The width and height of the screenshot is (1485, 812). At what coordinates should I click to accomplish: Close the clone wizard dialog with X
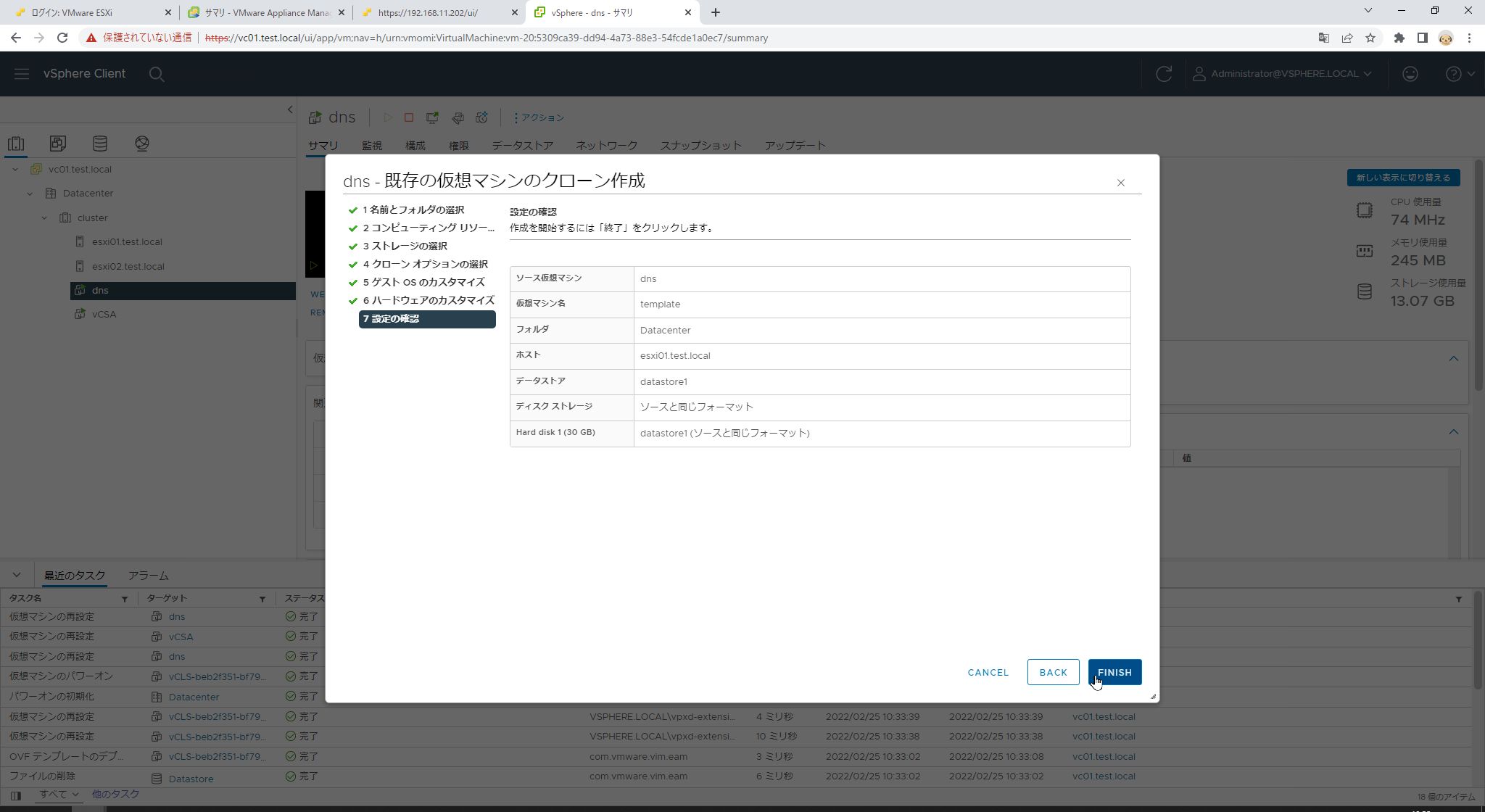(x=1120, y=183)
